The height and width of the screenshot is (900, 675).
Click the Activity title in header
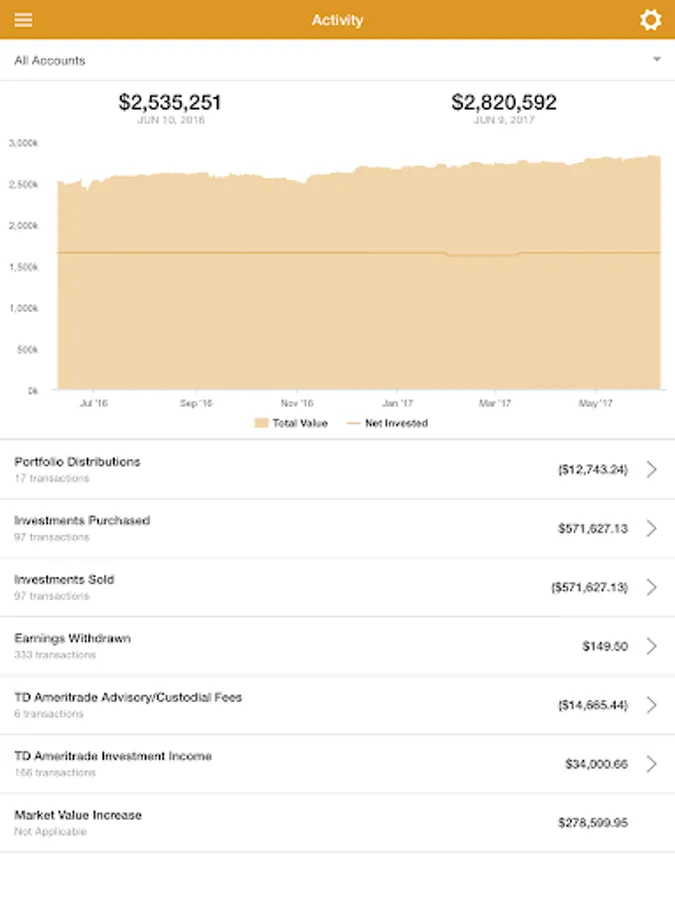337,20
